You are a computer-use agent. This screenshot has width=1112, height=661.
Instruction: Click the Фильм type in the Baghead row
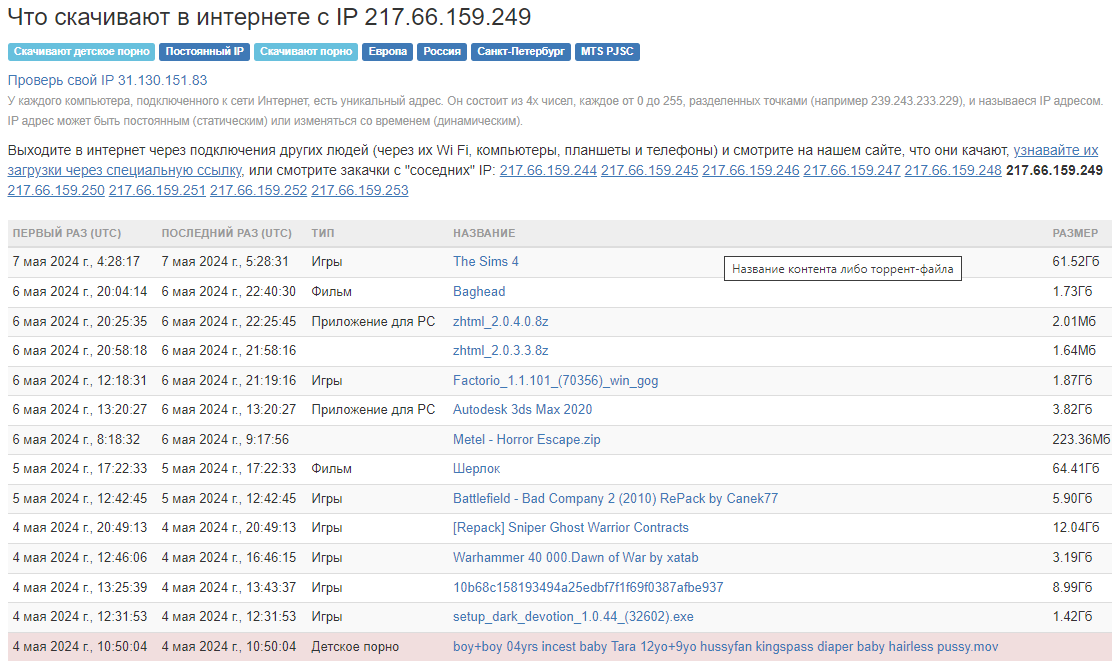coord(331,291)
